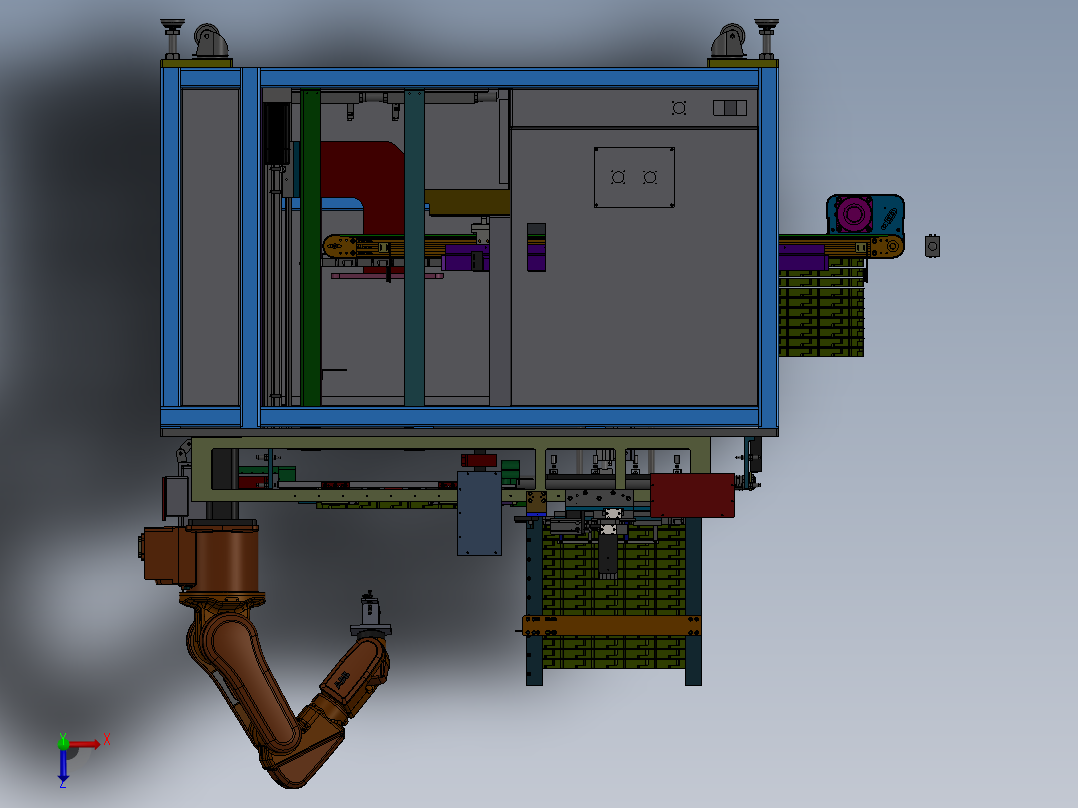The image size is (1078, 808).
Task: Select the robot lower arm link
Action: pyautogui.click(x=250, y=681)
